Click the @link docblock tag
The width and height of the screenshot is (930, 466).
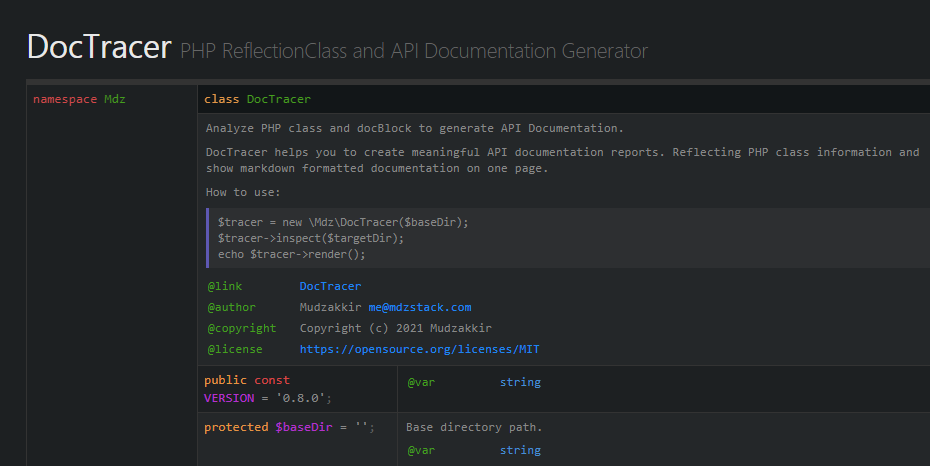[x=225, y=286]
